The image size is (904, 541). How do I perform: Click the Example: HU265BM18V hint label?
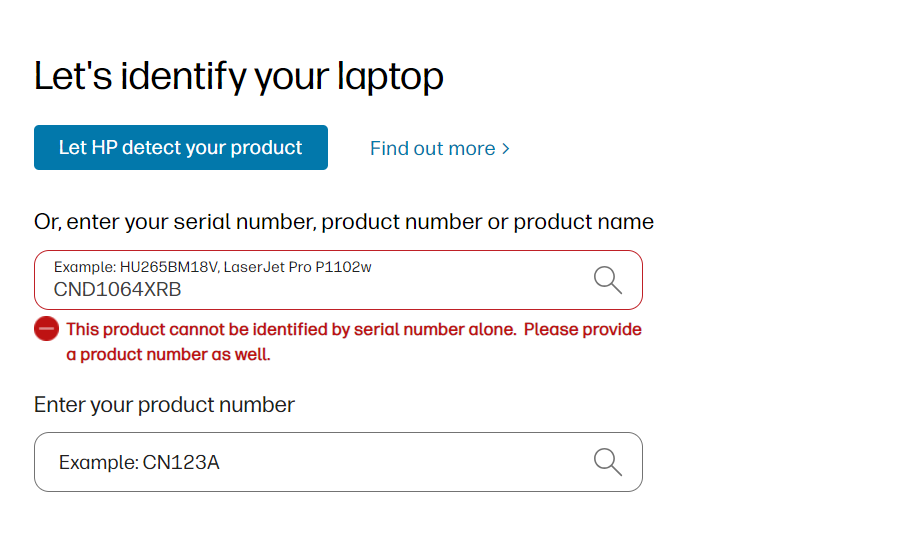coord(135,267)
